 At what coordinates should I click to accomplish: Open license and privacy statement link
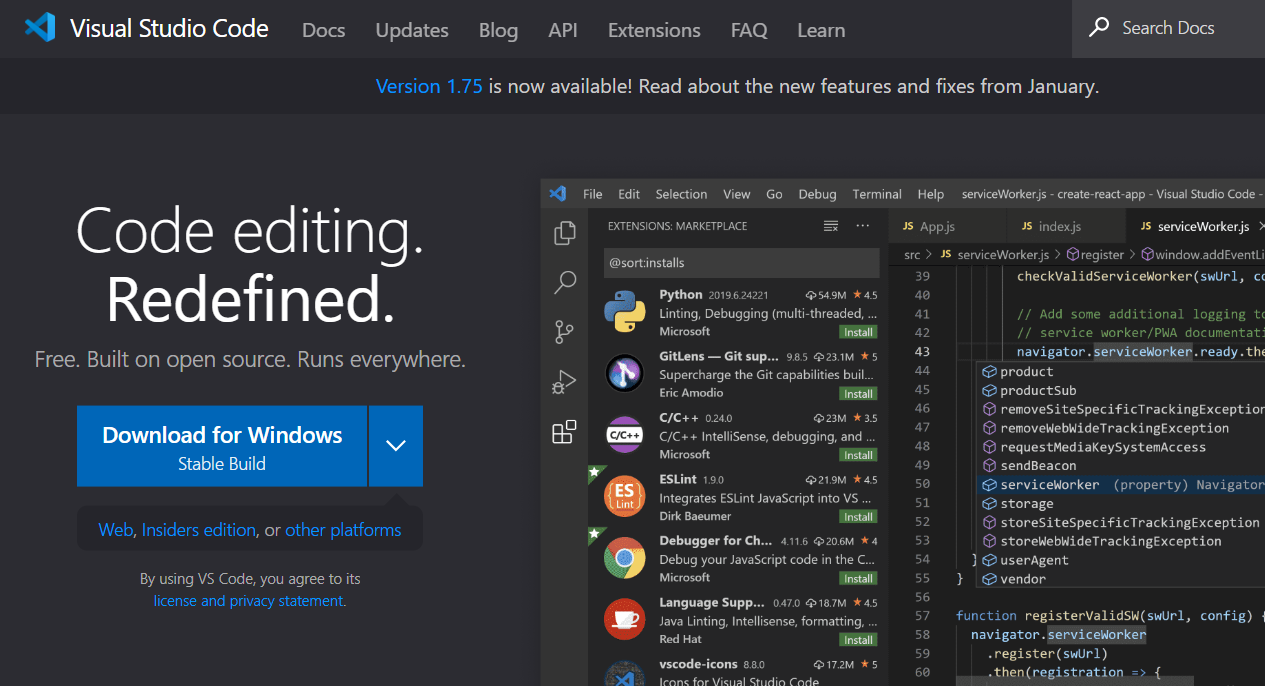[250, 601]
